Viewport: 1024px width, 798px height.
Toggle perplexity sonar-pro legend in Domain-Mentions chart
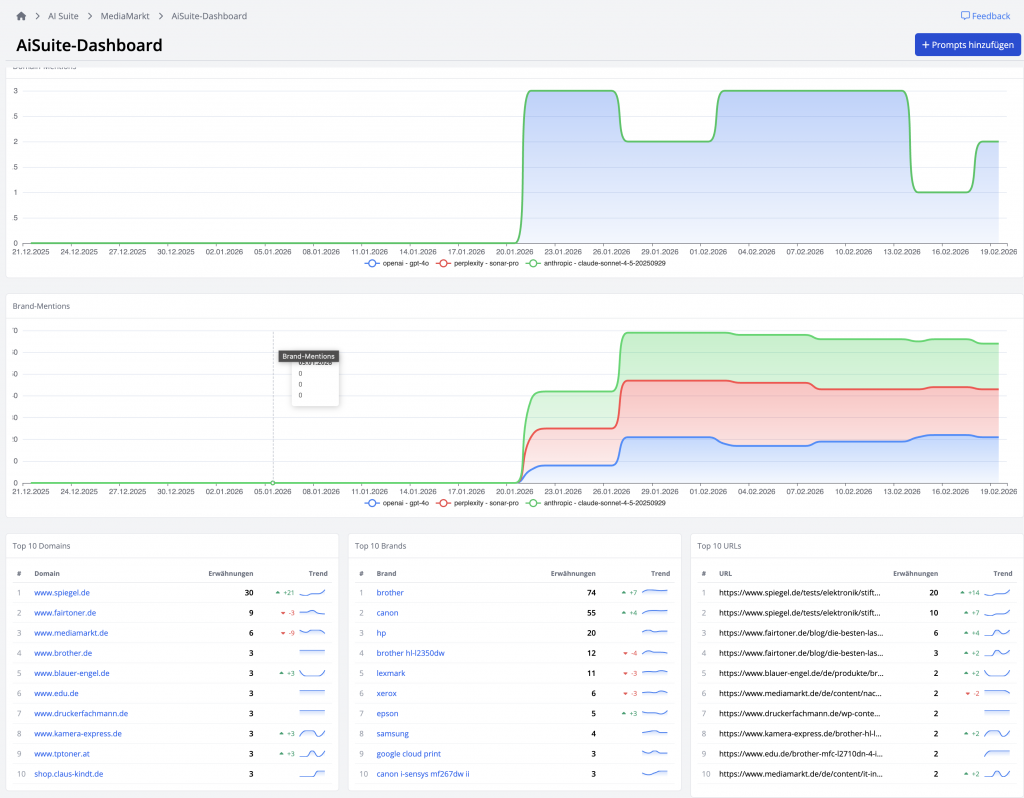[x=479, y=263]
